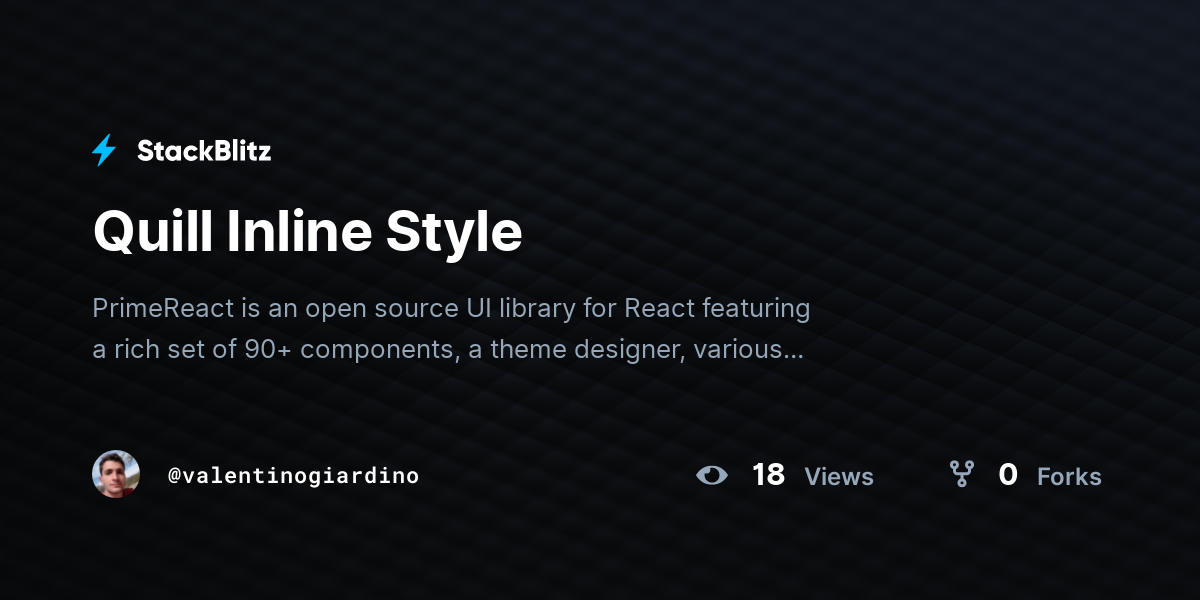Open the @valentinogiardino profile link
Image resolution: width=1200 pixels, height=600 pixels.
[x=294, y=476]
